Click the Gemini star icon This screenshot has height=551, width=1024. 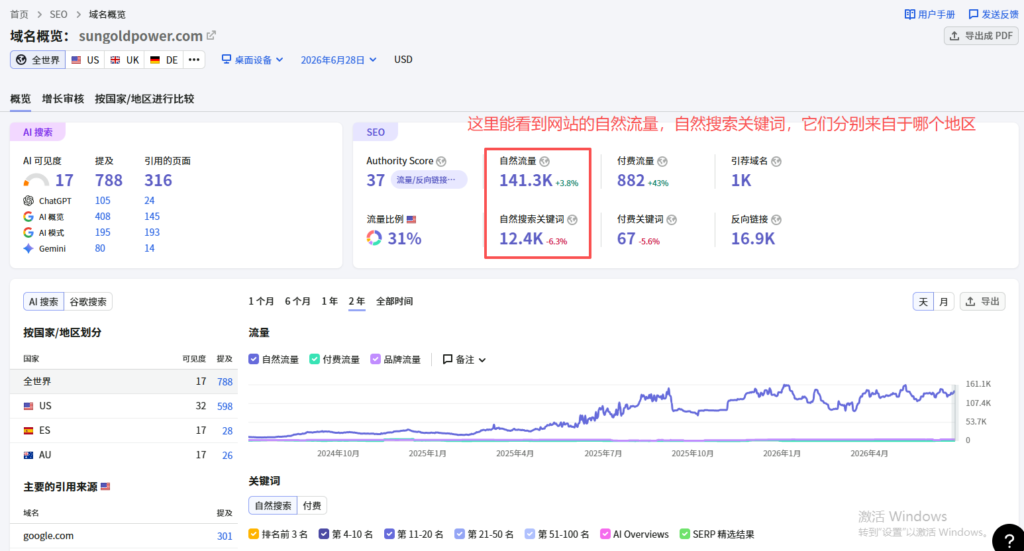(28, 248)
